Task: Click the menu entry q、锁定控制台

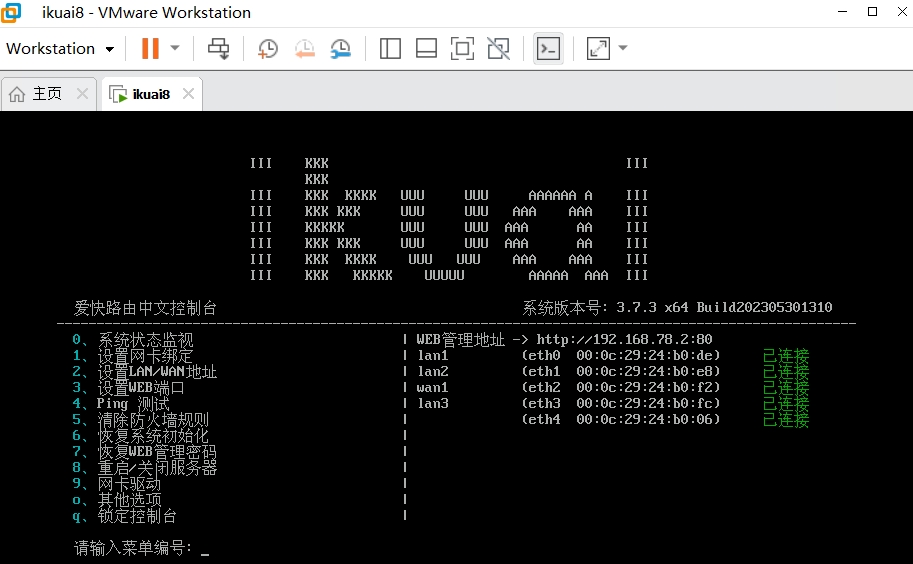Action: tap(125, 515)
